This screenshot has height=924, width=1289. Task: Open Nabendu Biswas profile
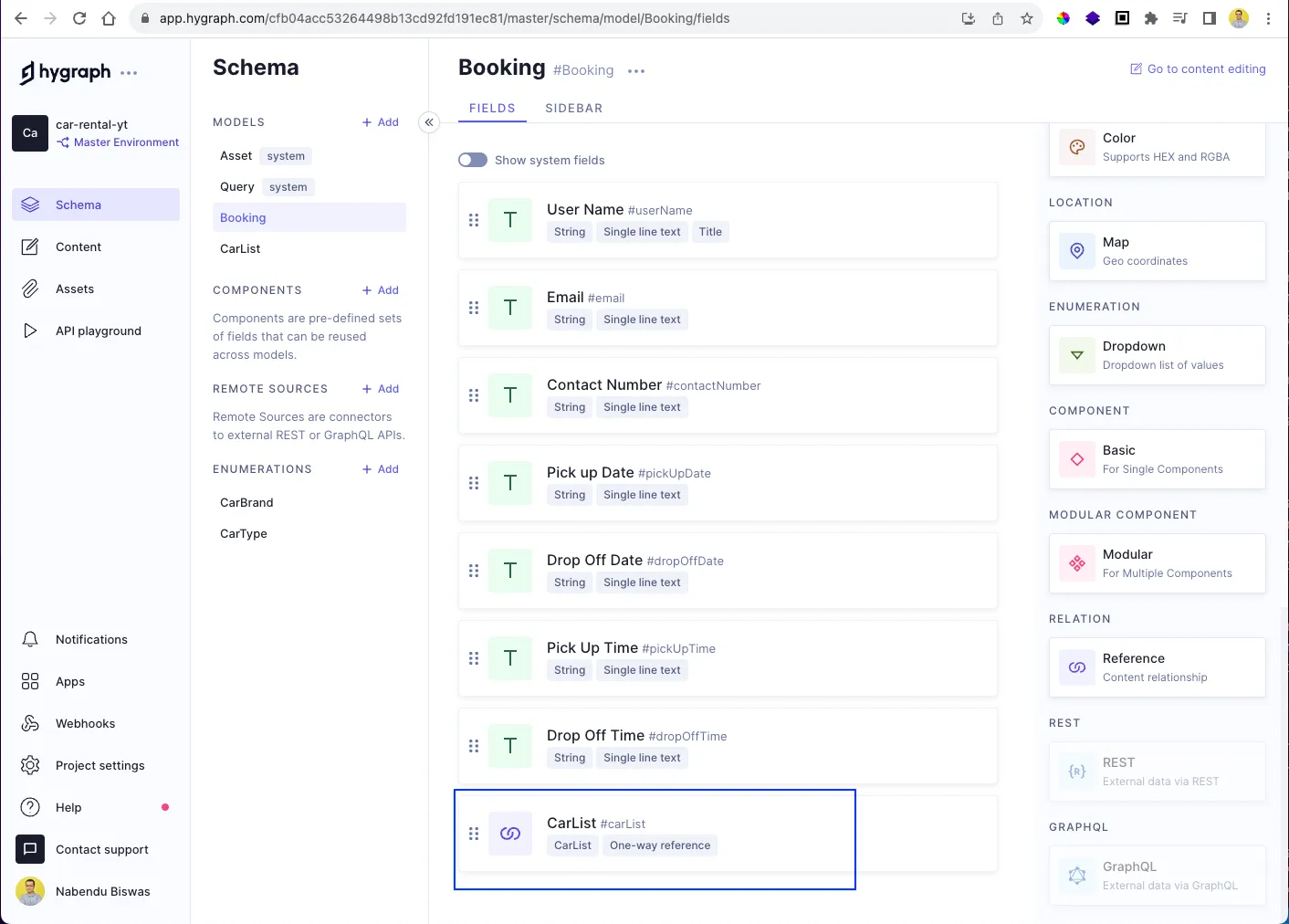click(96, 891)
